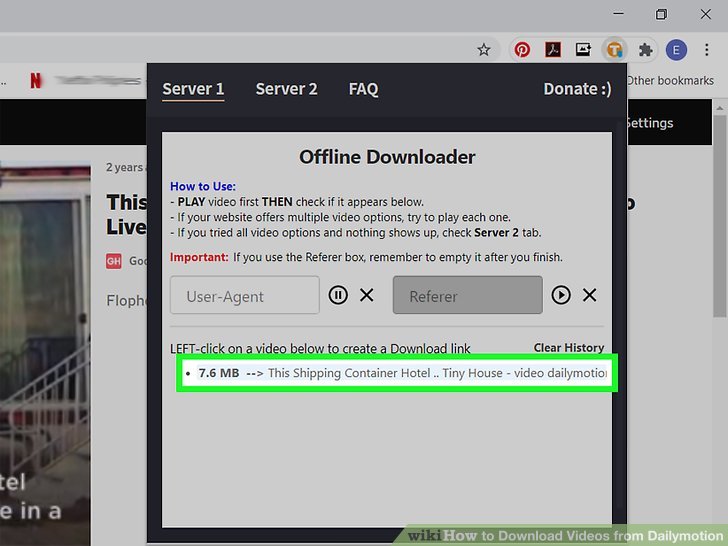The image size is (728, 546).
Task: Click Clear History
Action: coord(569,348)
